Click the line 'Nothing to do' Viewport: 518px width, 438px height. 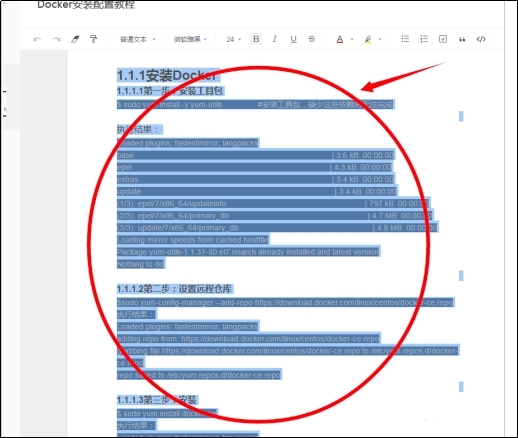141,264
